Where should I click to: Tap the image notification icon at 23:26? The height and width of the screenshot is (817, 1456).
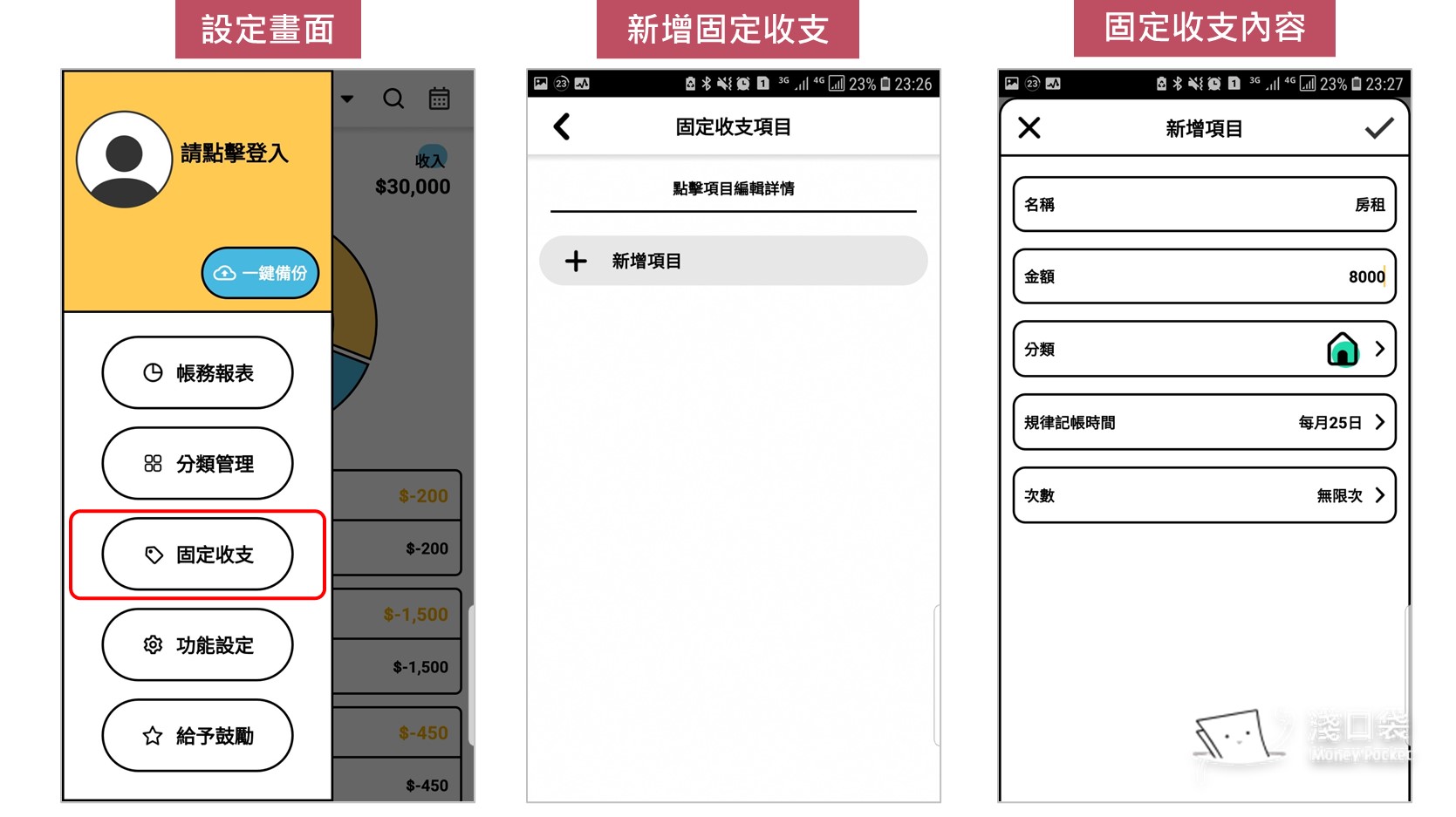[x=541, y=84]
